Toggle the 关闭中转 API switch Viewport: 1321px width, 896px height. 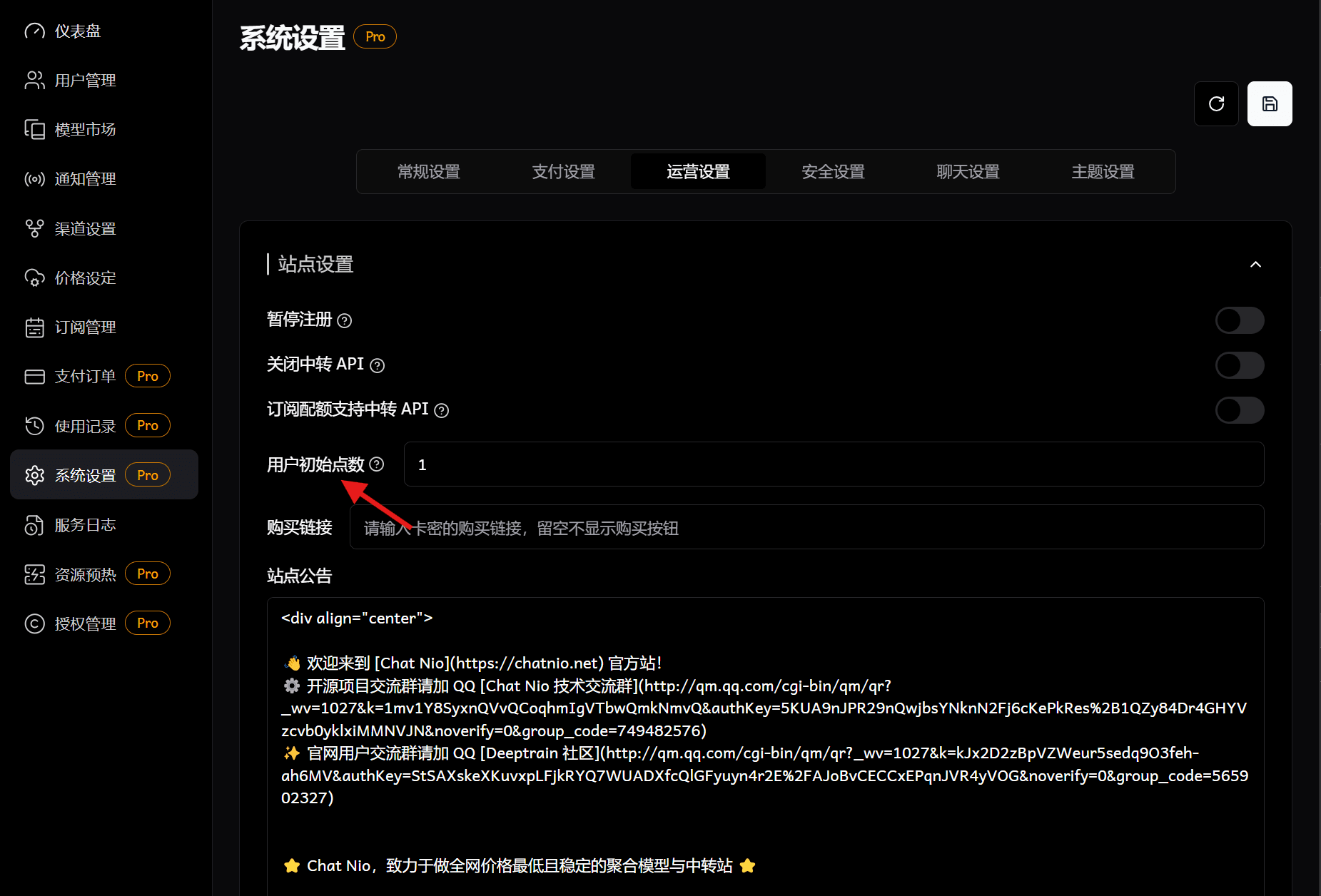pos(1240,365)
